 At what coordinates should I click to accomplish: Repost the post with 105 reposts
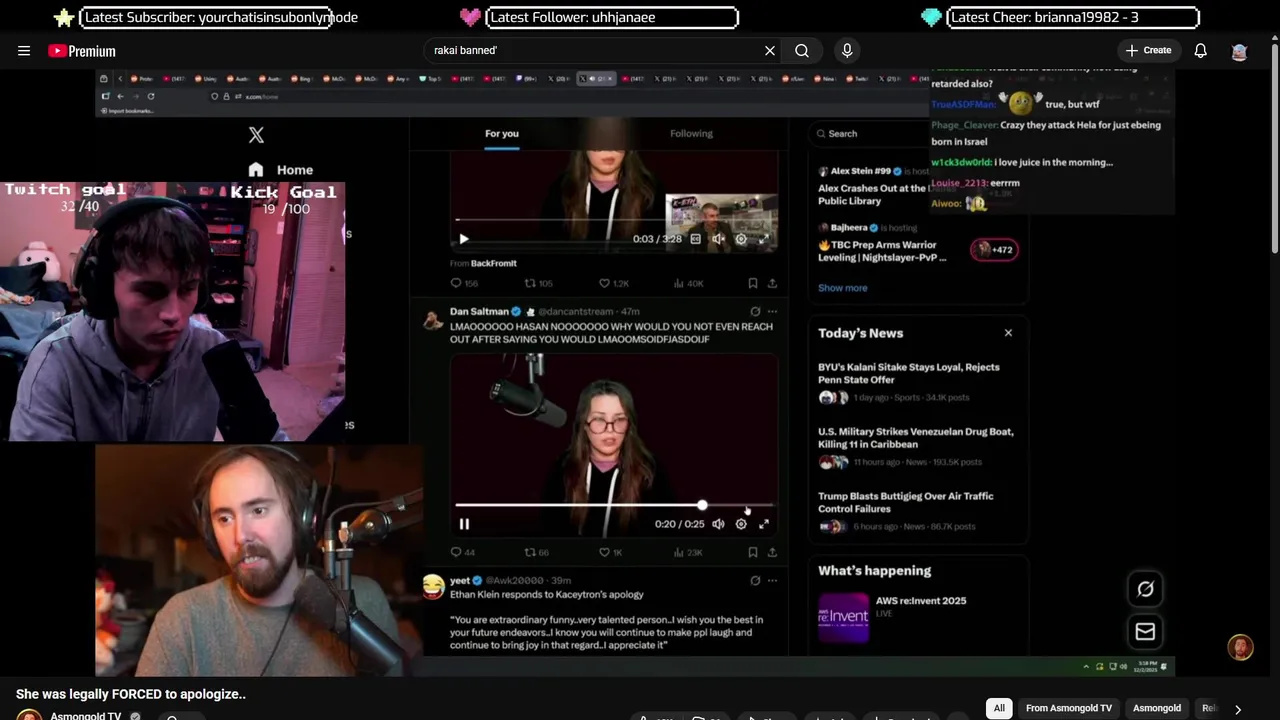539,283
